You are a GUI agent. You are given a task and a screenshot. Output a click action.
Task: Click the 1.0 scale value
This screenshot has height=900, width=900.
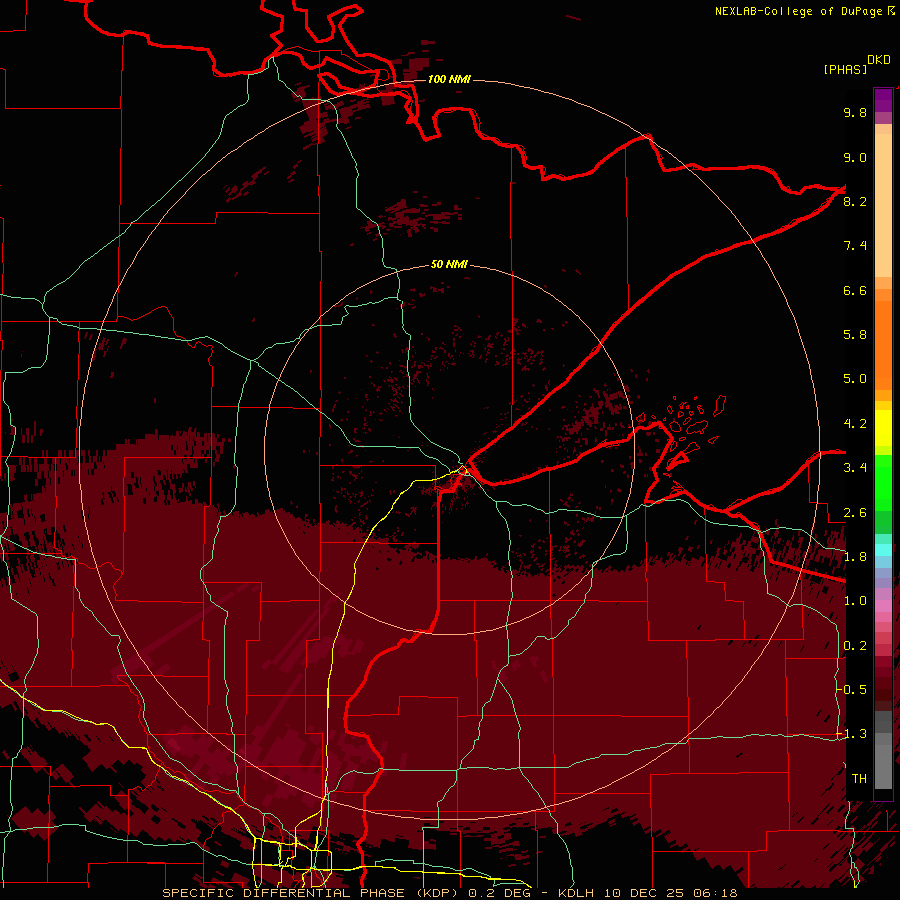pyautogui.click(x=855, y=601)
